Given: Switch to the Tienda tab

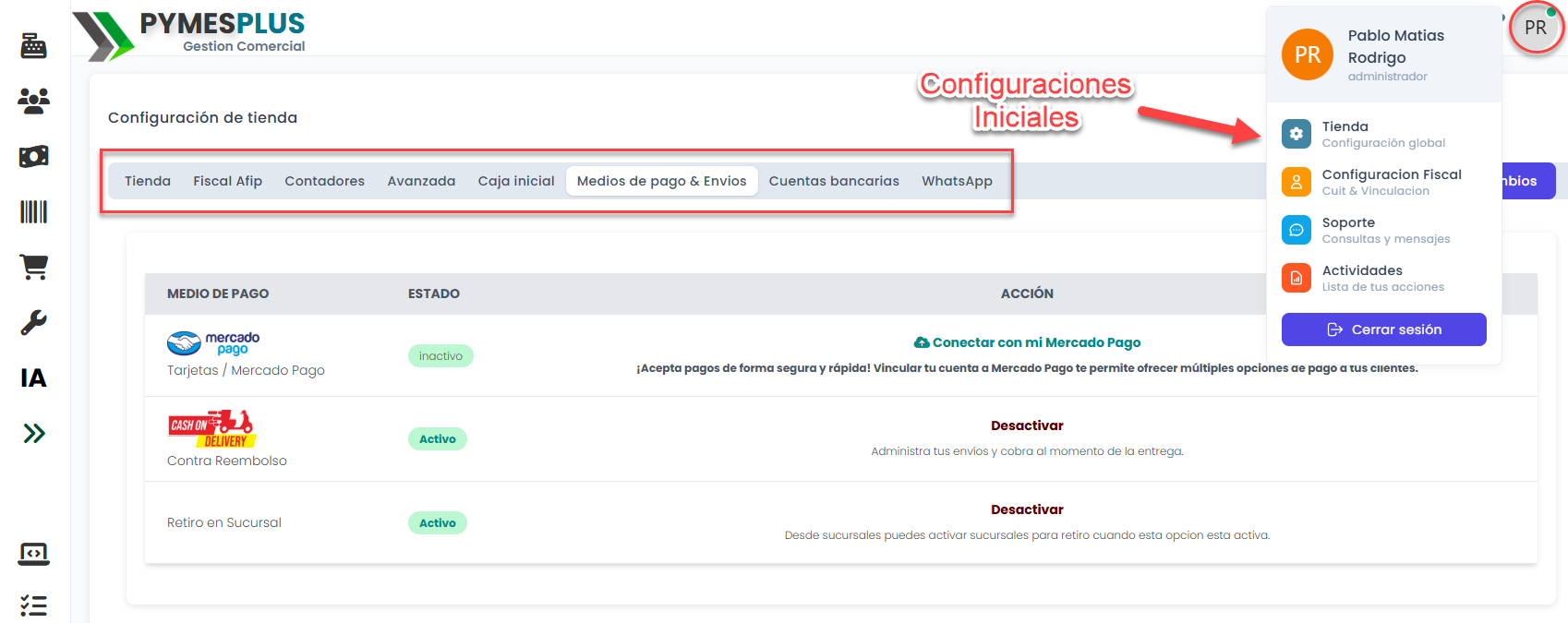Looking at the screenshot, I should tap(148, 181).
